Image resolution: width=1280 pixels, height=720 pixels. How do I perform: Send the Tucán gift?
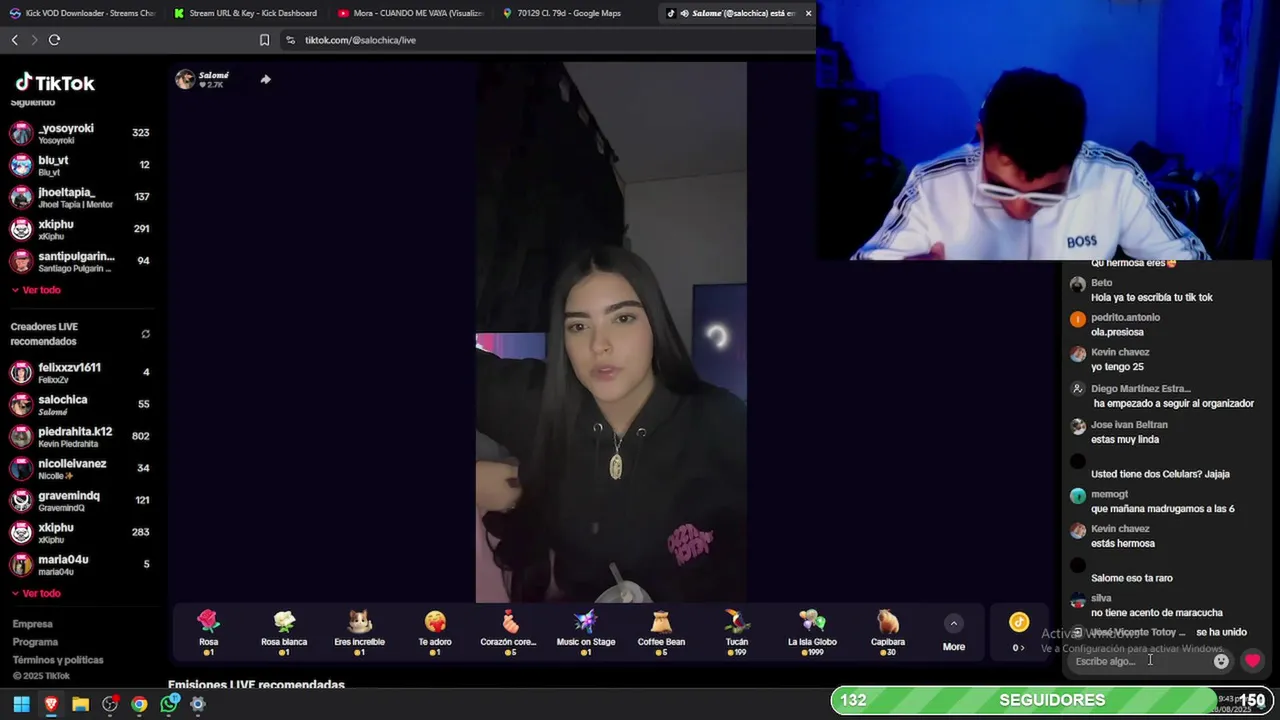[x=737, y=632]
